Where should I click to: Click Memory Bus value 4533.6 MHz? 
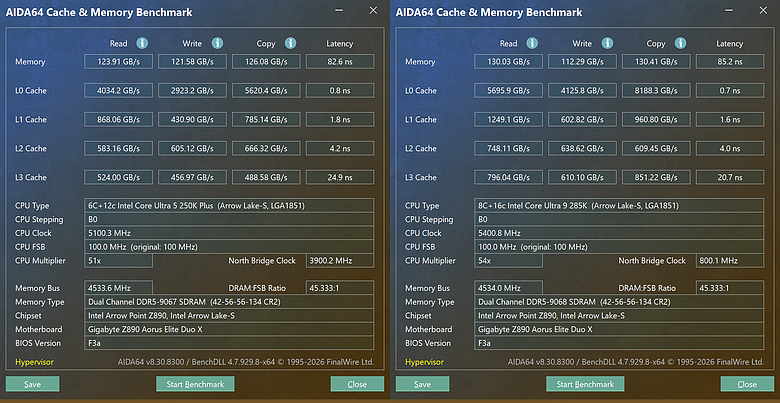(x=118, y=288)
